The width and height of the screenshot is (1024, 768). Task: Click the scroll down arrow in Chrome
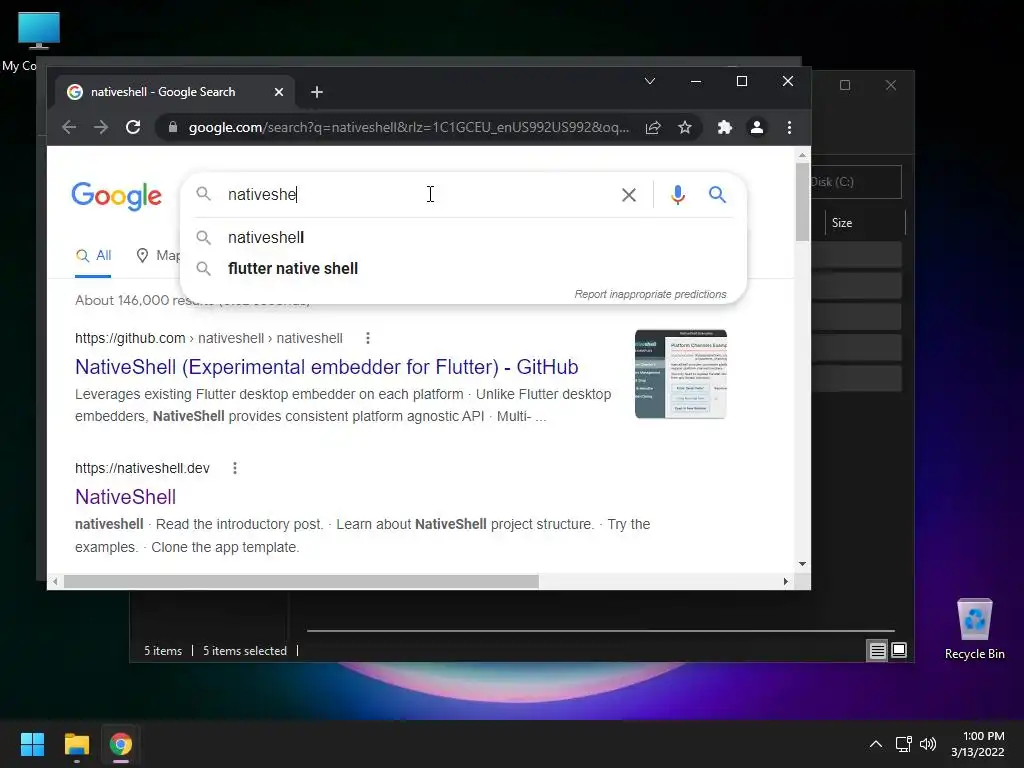click(802, 564)
